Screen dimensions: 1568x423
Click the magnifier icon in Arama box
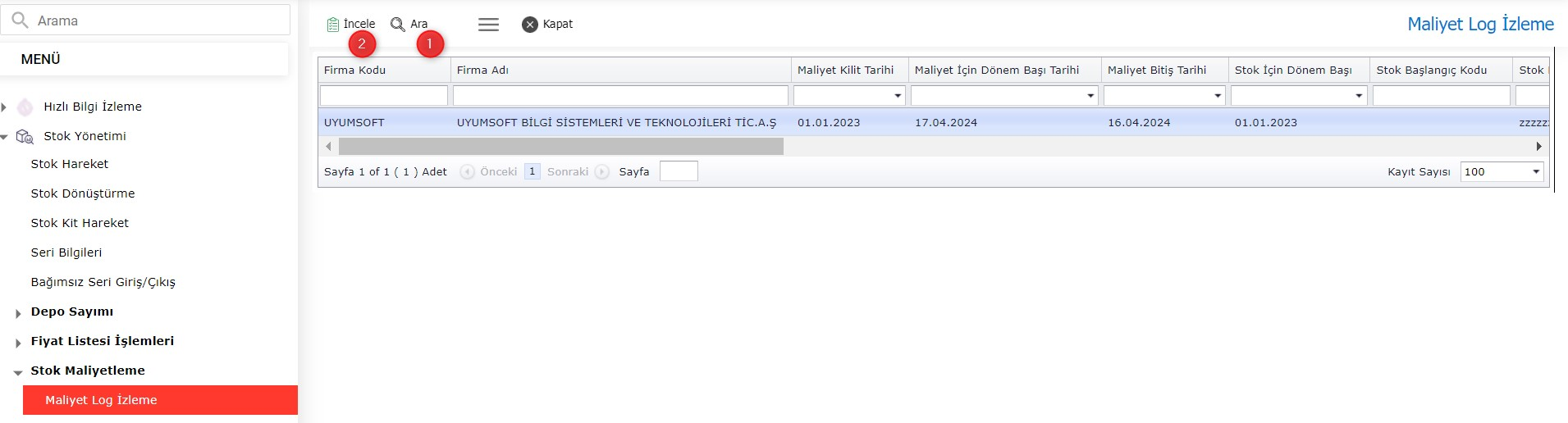pos(21,20)
